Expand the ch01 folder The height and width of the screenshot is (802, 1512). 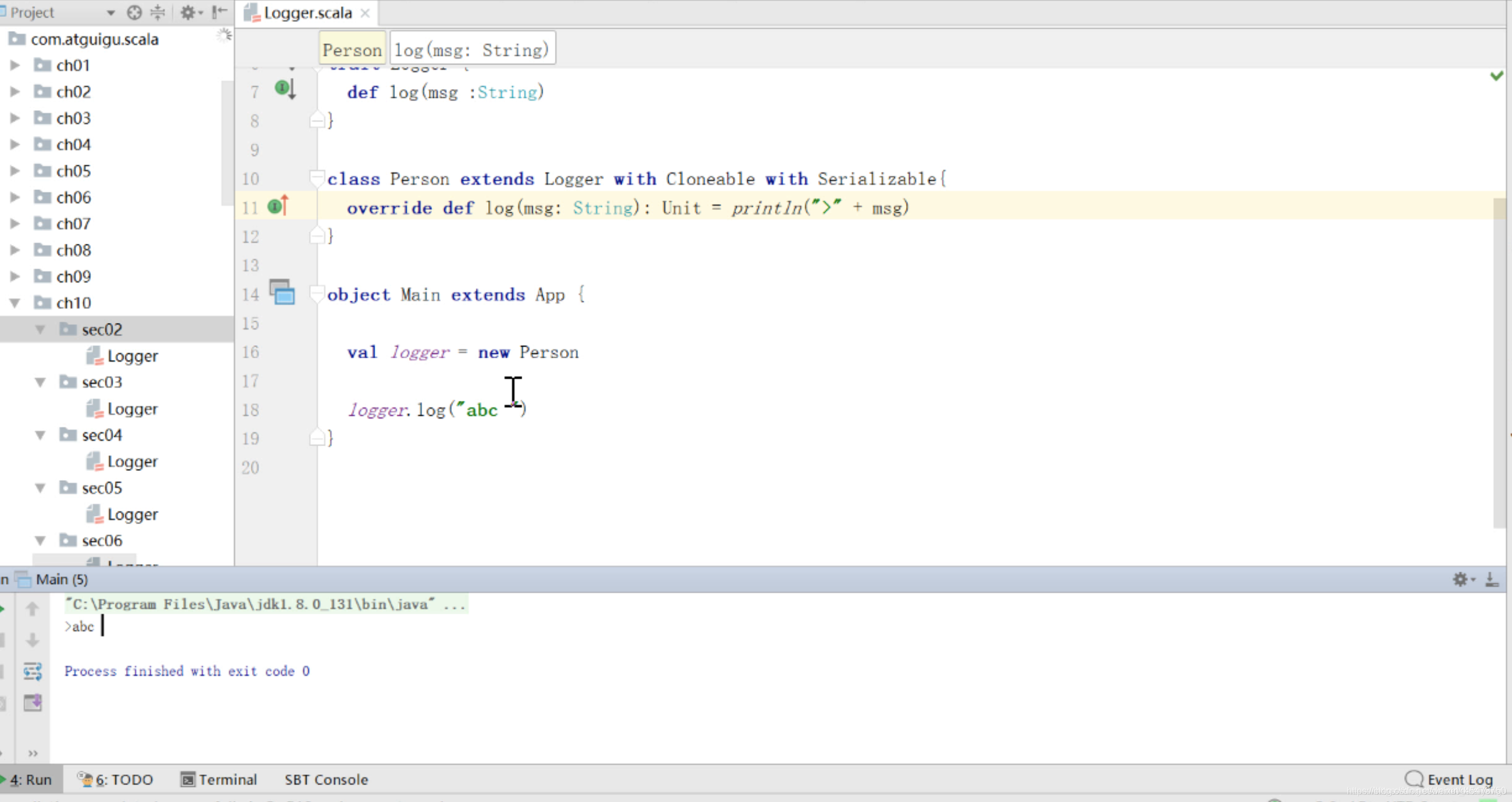[15, 65]
